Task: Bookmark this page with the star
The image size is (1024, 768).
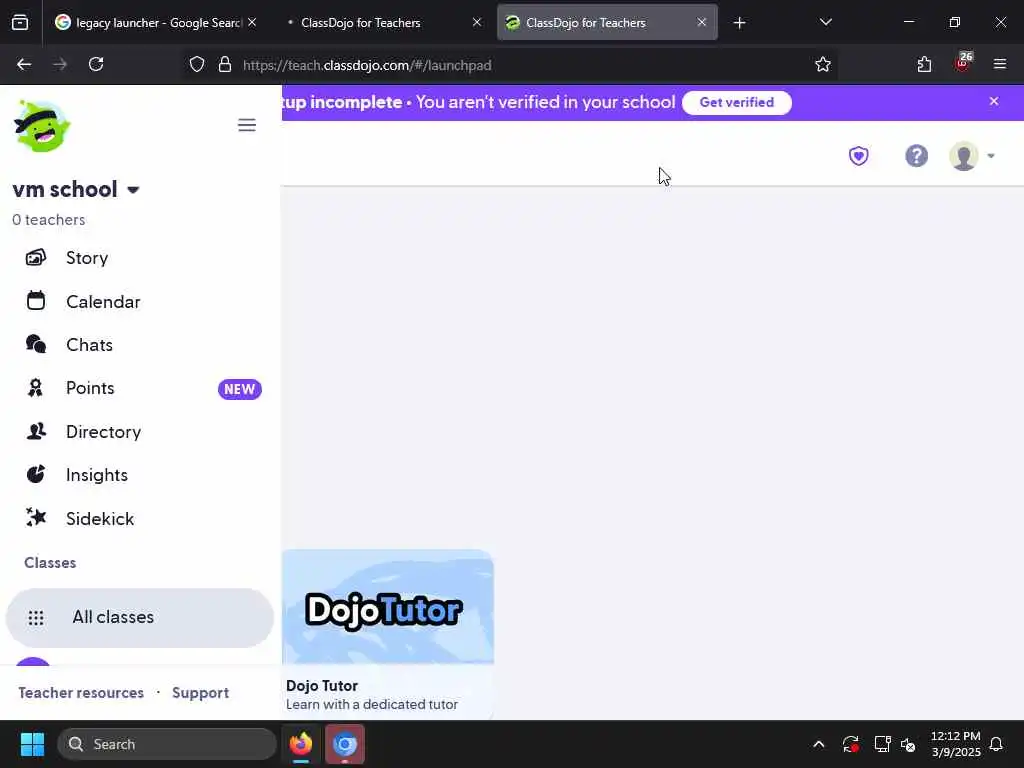Action: click(x=823, y=65)
